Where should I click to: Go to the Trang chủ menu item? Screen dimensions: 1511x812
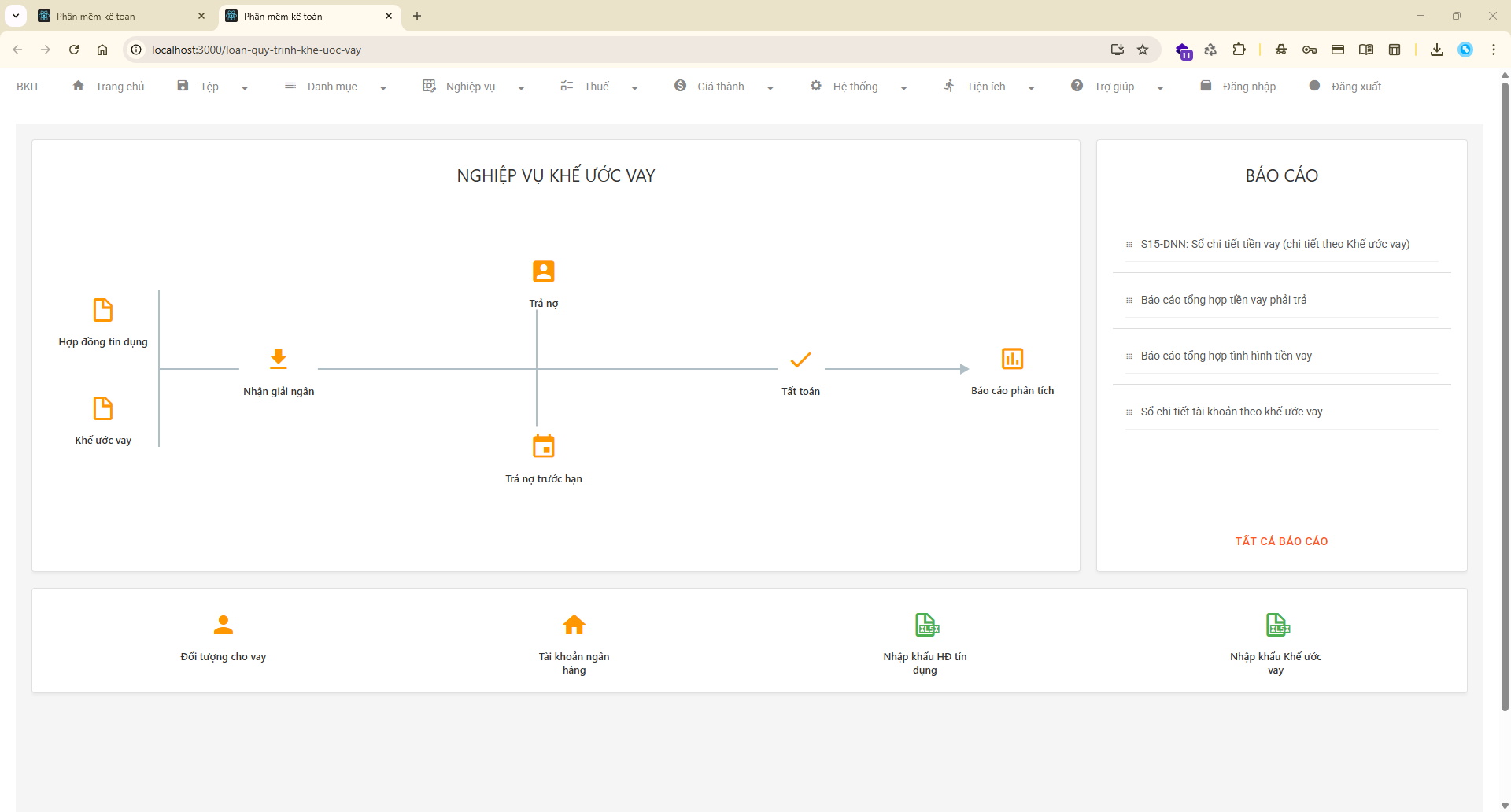(120, 87)
